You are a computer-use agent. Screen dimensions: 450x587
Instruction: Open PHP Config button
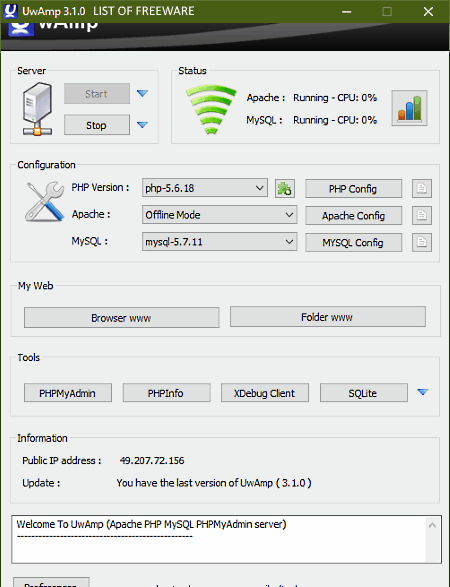353,189
